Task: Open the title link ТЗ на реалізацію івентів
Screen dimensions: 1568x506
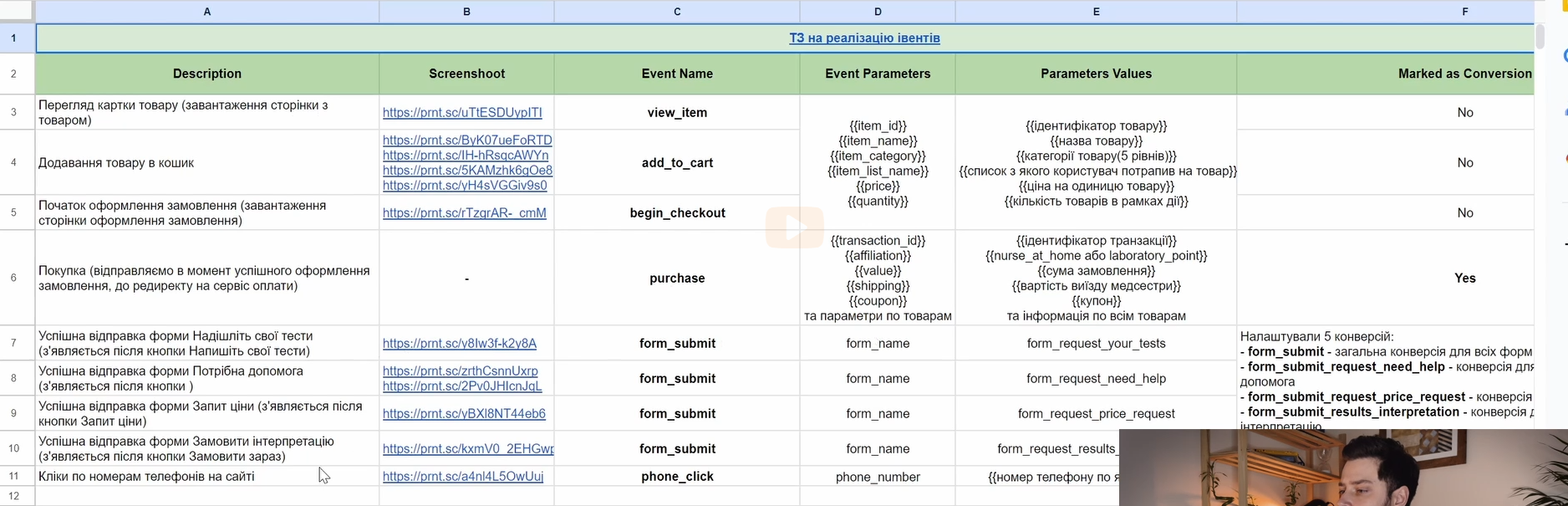Action: [864, 38]
